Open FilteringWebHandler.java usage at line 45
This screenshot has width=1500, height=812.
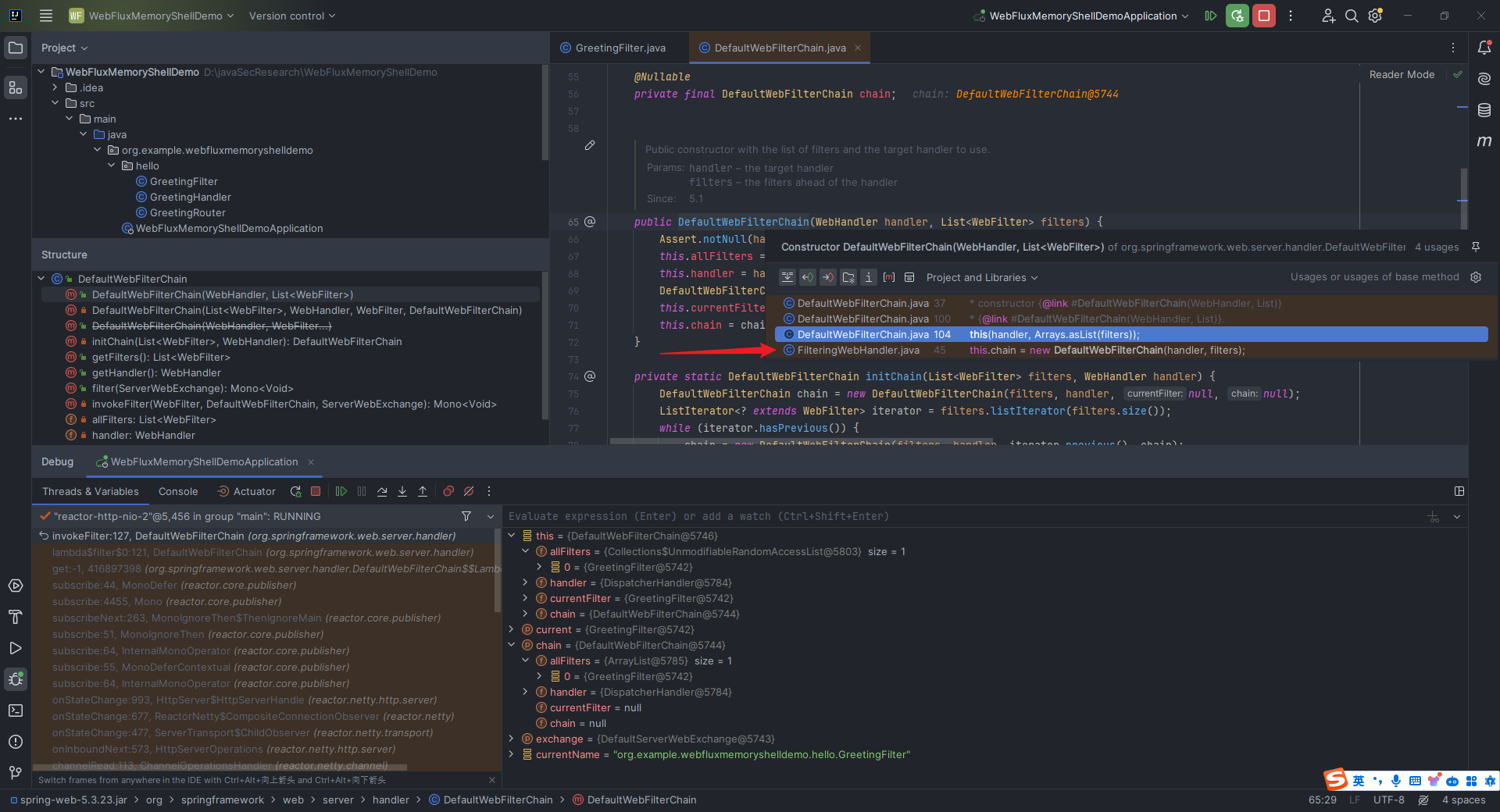(1131, 350)
